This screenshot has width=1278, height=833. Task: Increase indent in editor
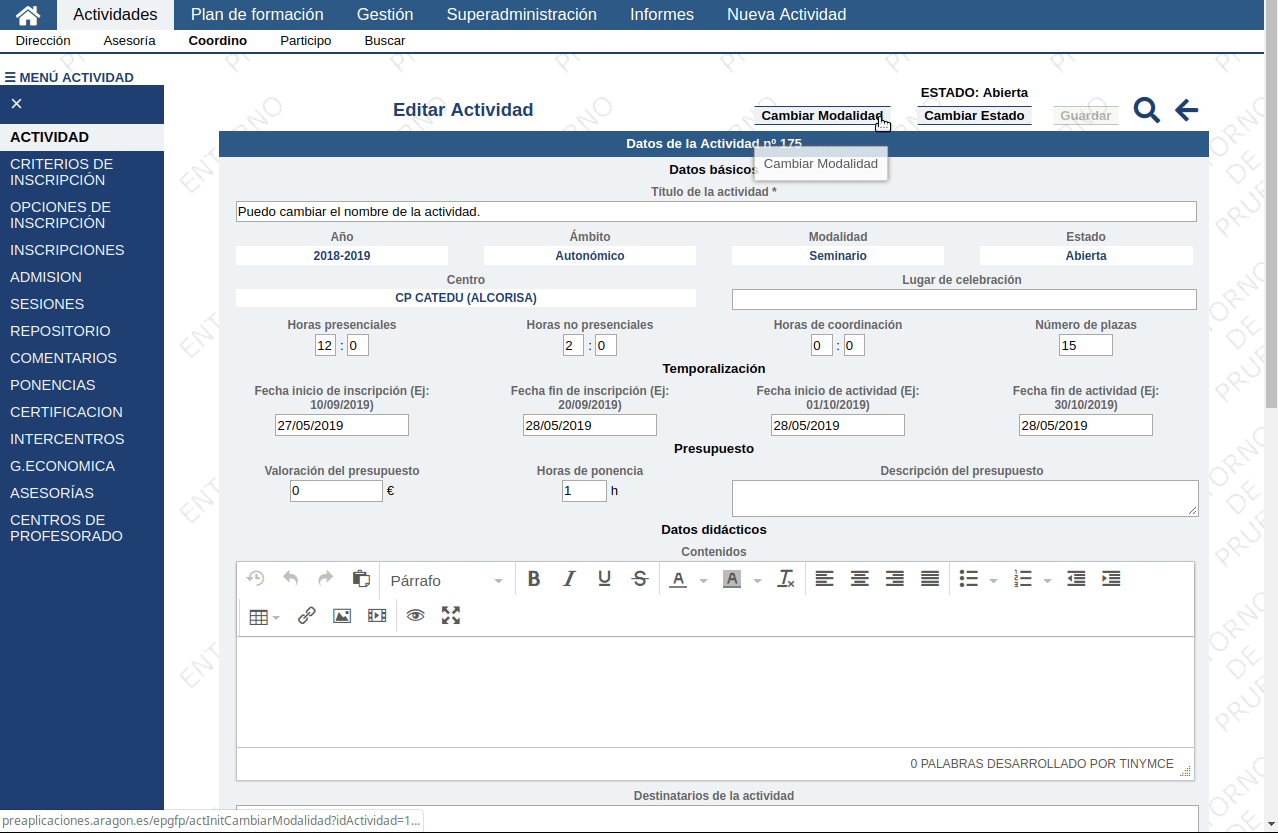click(1111, 579)
